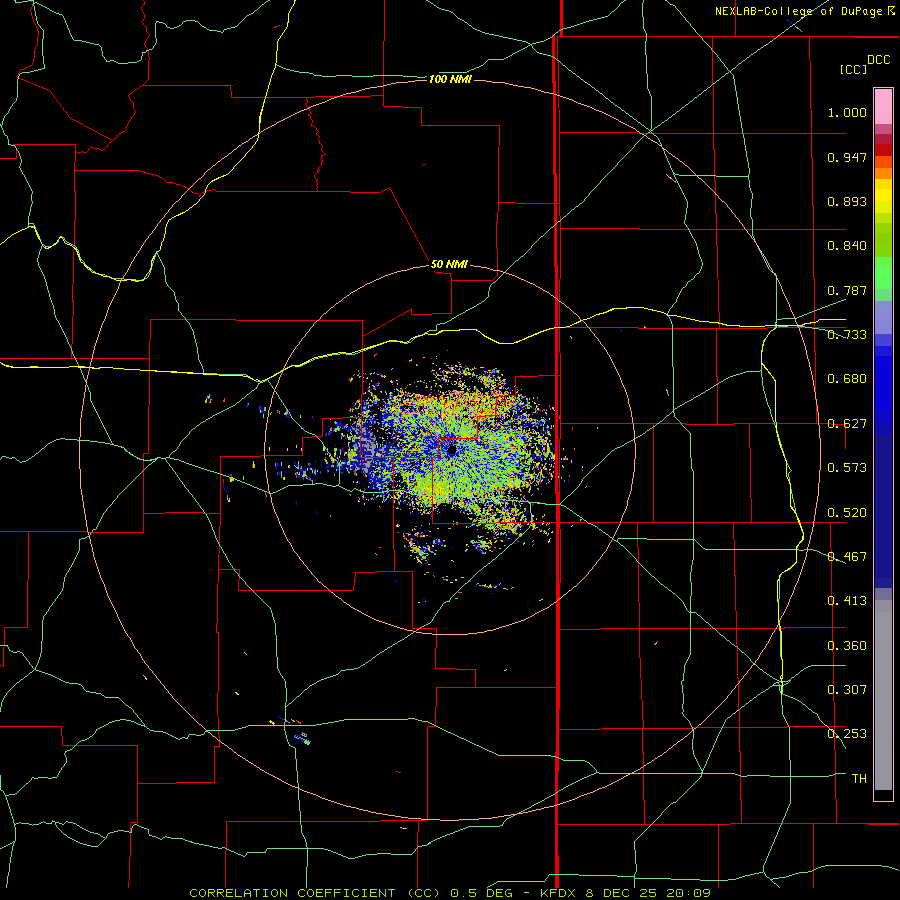The image size is (900, 900).
Task: Select the 0.840 value on the scale
Action: [x=847, y=246]
